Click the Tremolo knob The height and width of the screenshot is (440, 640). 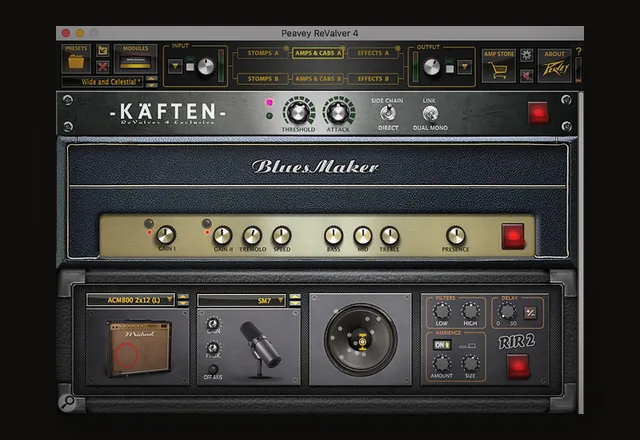point(252,236)
